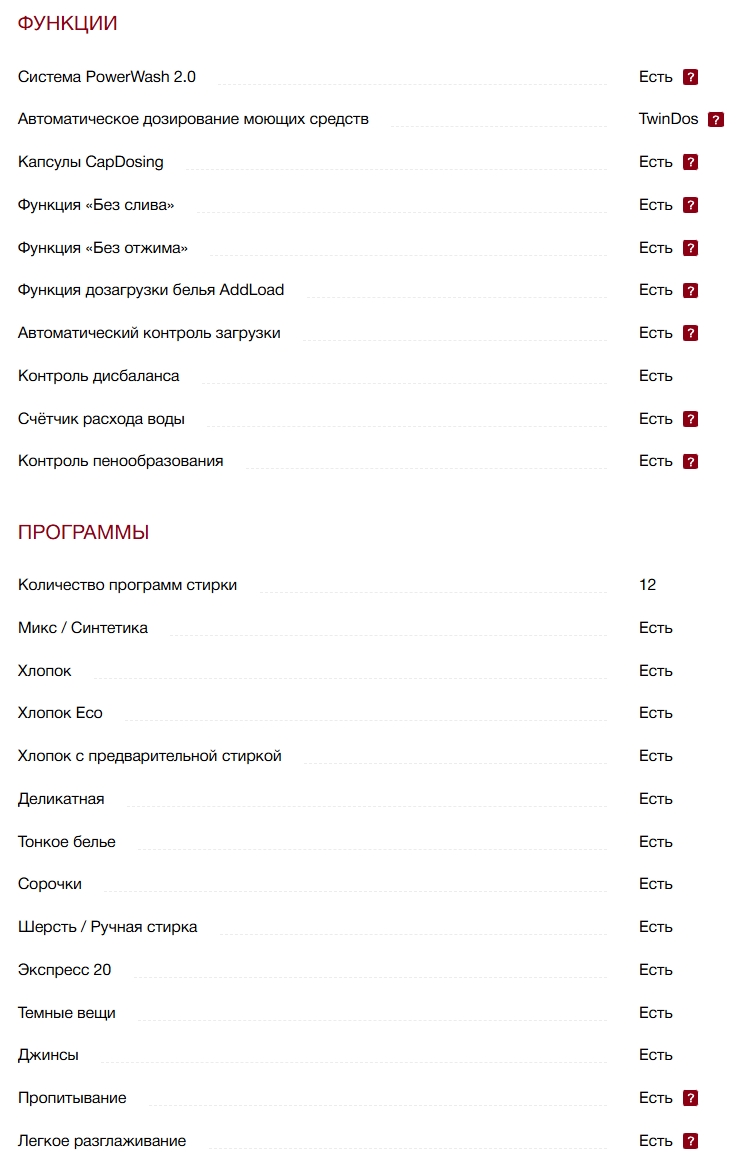Click help icon next to PowerWash 2.0
The width and height of the screenshot is (736, 1161).
coord(690,77)
